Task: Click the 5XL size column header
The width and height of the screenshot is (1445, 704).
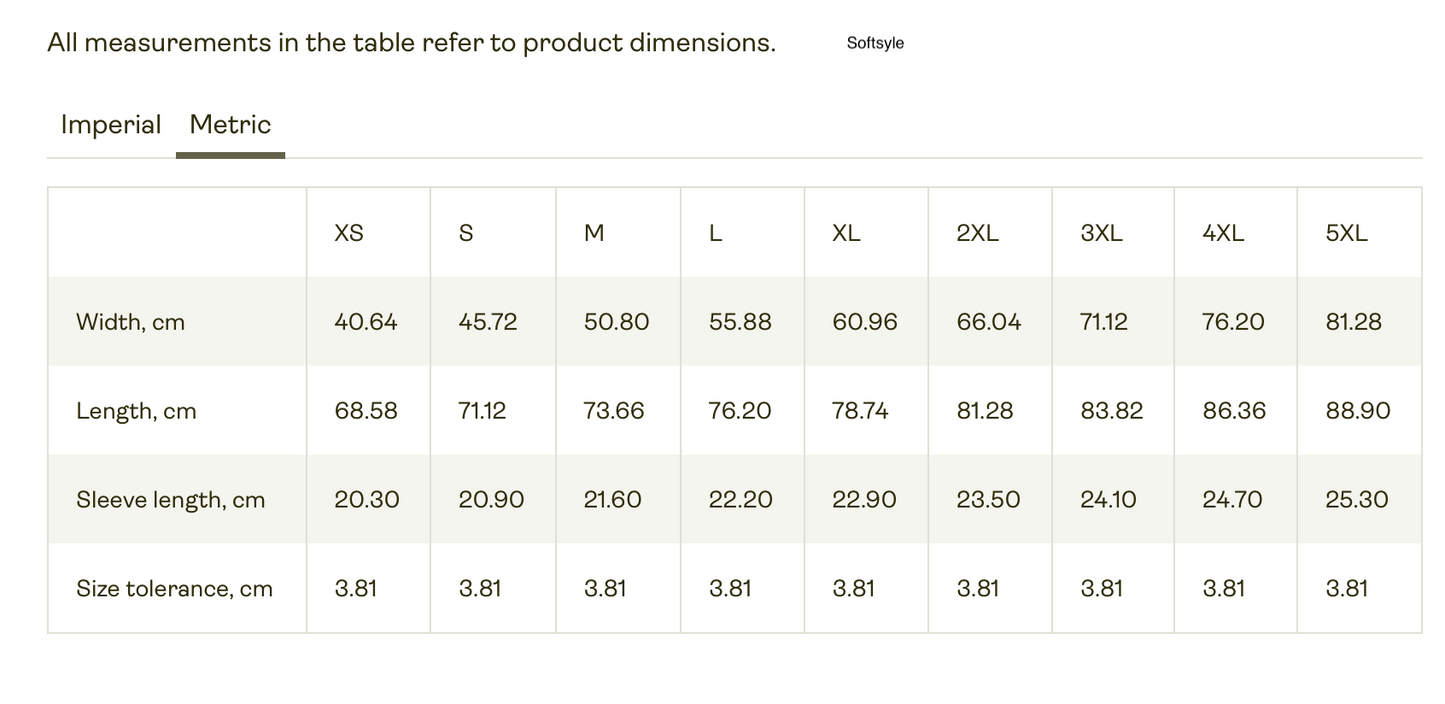Action: [1346, 233]
